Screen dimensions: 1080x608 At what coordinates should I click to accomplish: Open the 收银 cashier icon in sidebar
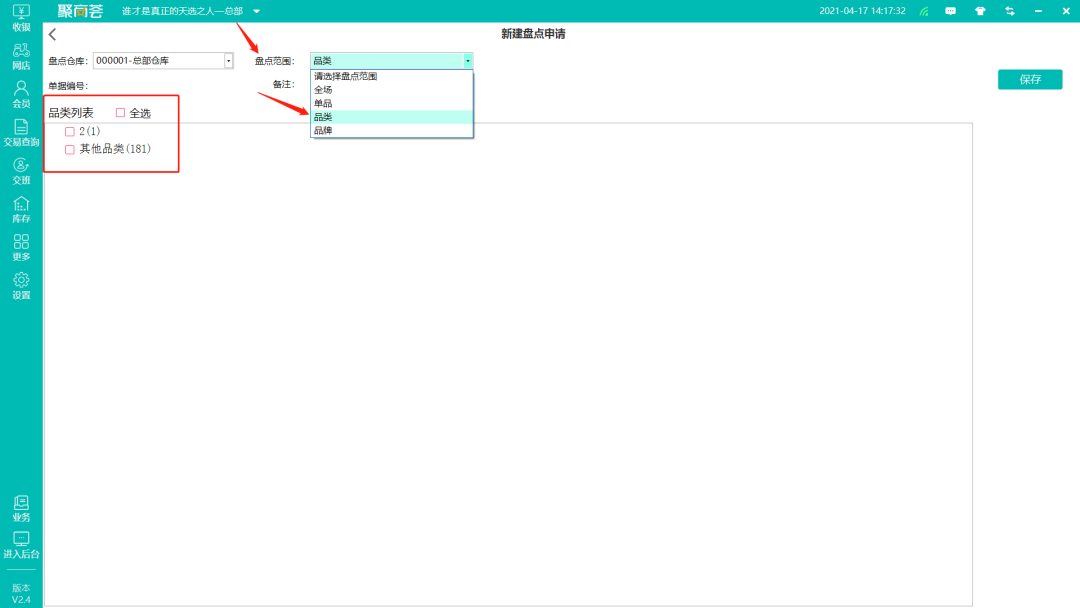[21, 17]
